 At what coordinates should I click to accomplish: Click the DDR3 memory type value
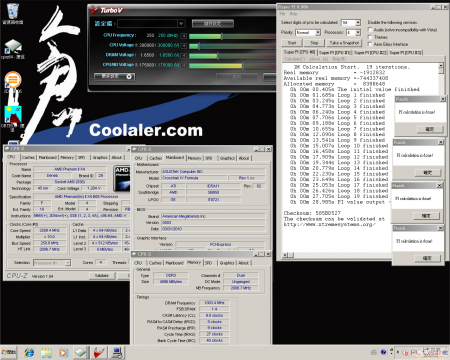(x=171, y=275)
